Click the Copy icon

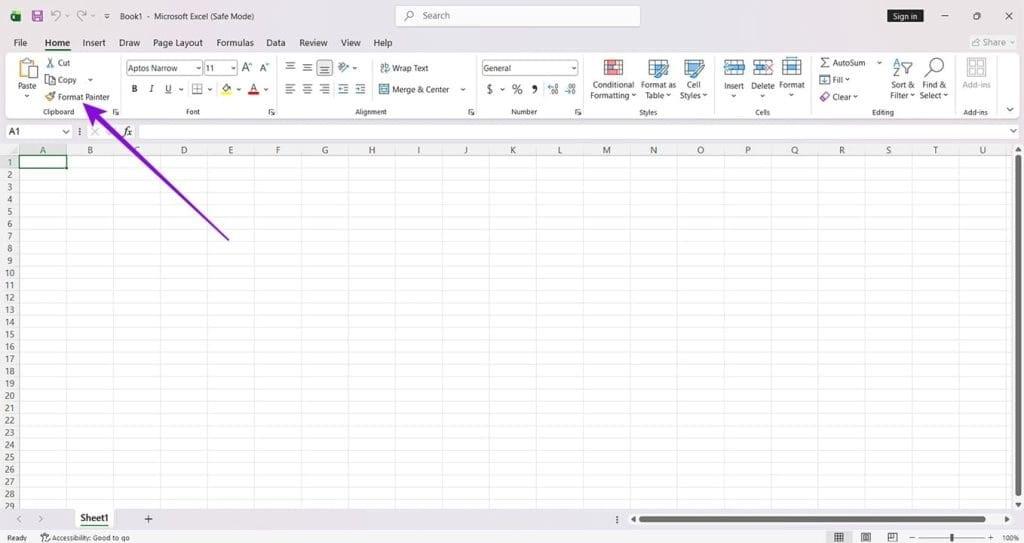coord(50,80)
